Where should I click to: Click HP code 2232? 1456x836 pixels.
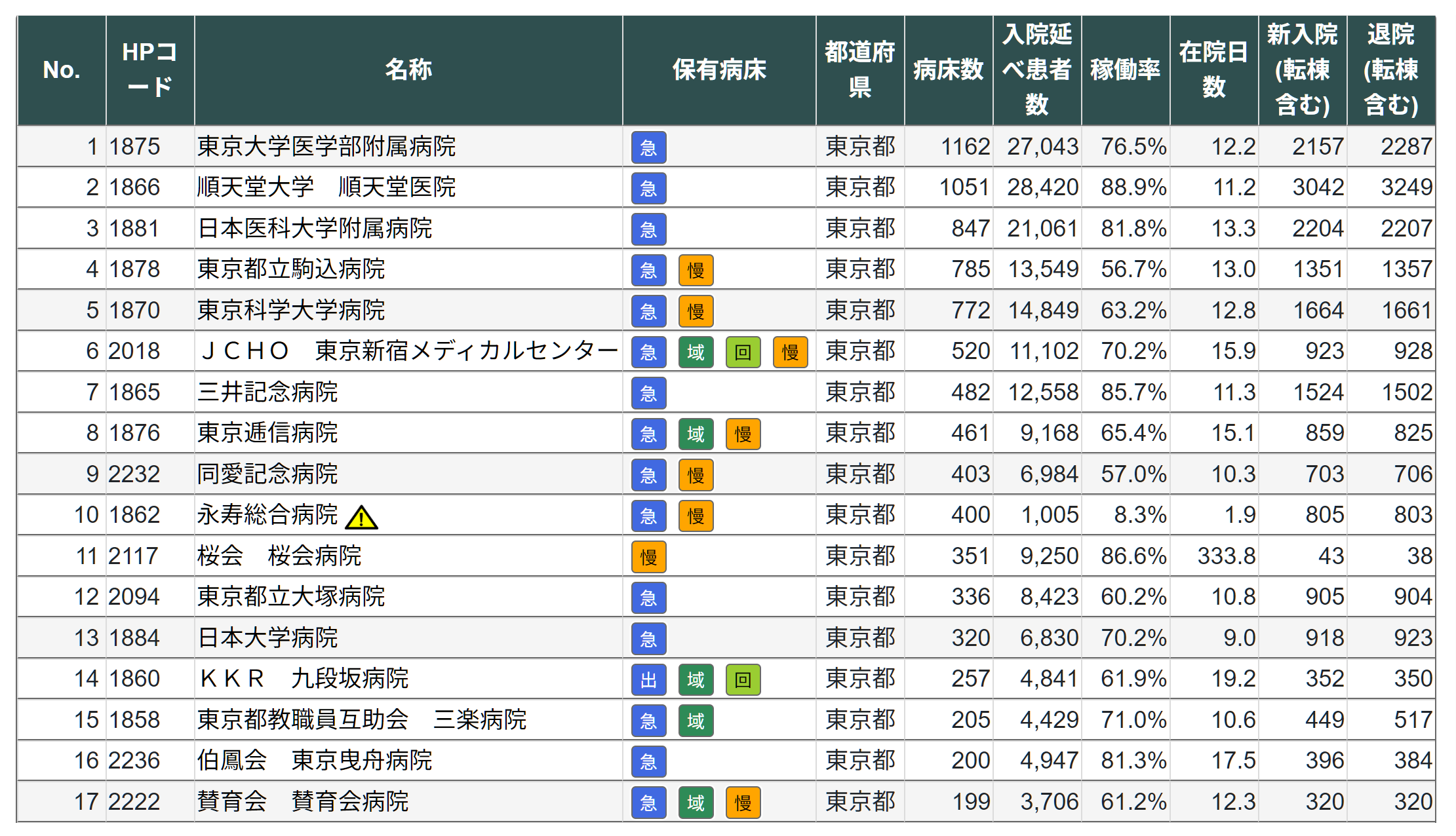[x=134, y=474]
